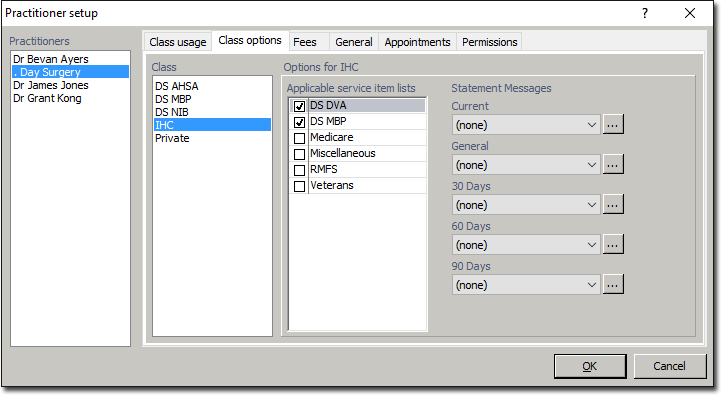Uncheck the DS MBP service item checkbox
Screen dimensions: 721x395
point(299,122)
